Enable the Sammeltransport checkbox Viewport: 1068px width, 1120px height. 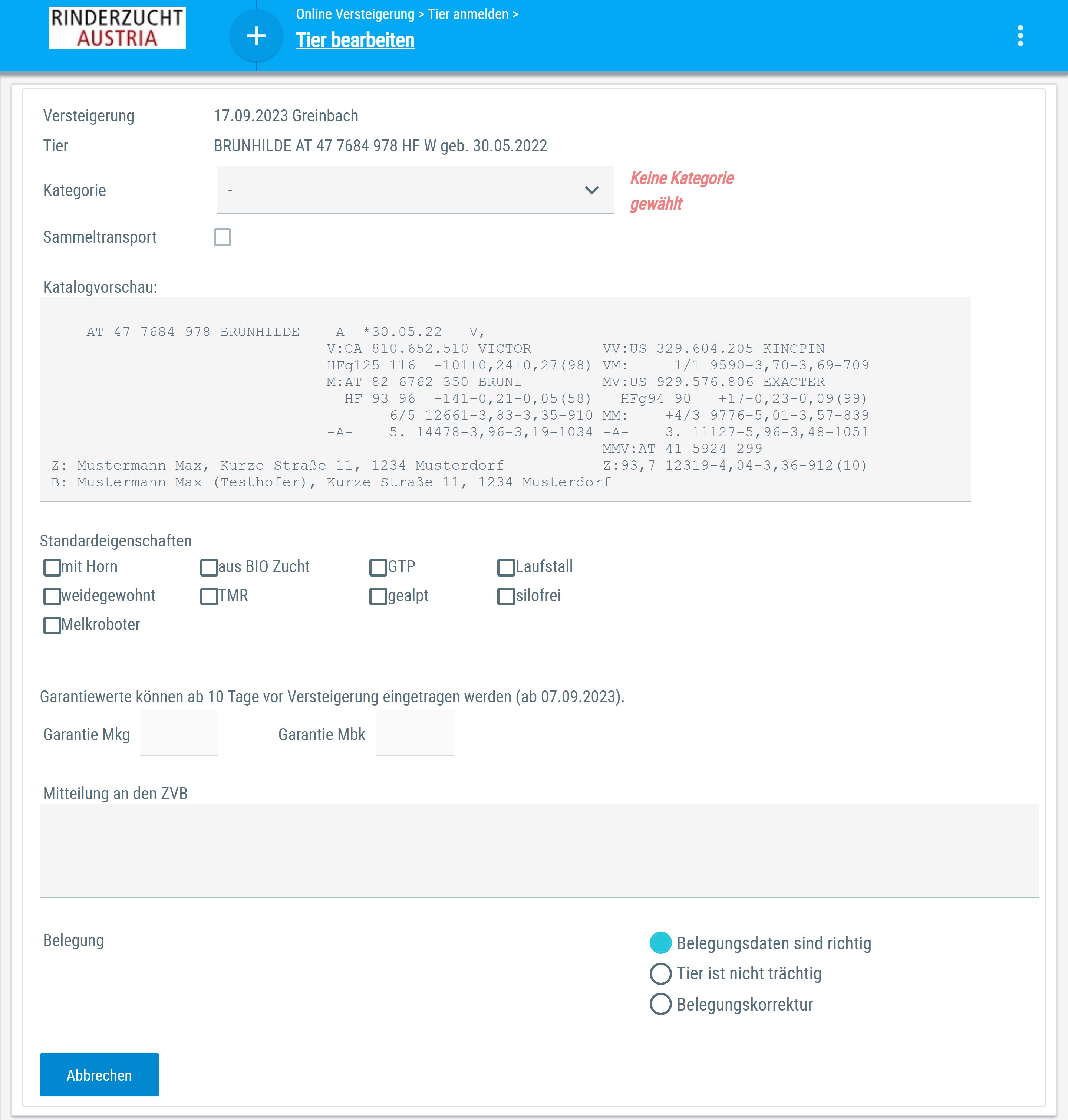click(222, 237)
